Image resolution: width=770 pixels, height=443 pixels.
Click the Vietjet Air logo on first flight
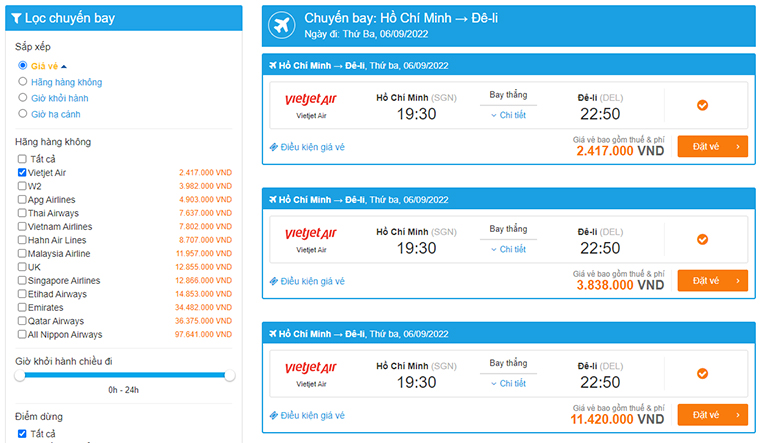pyautogui.click(x=311, y=100)
